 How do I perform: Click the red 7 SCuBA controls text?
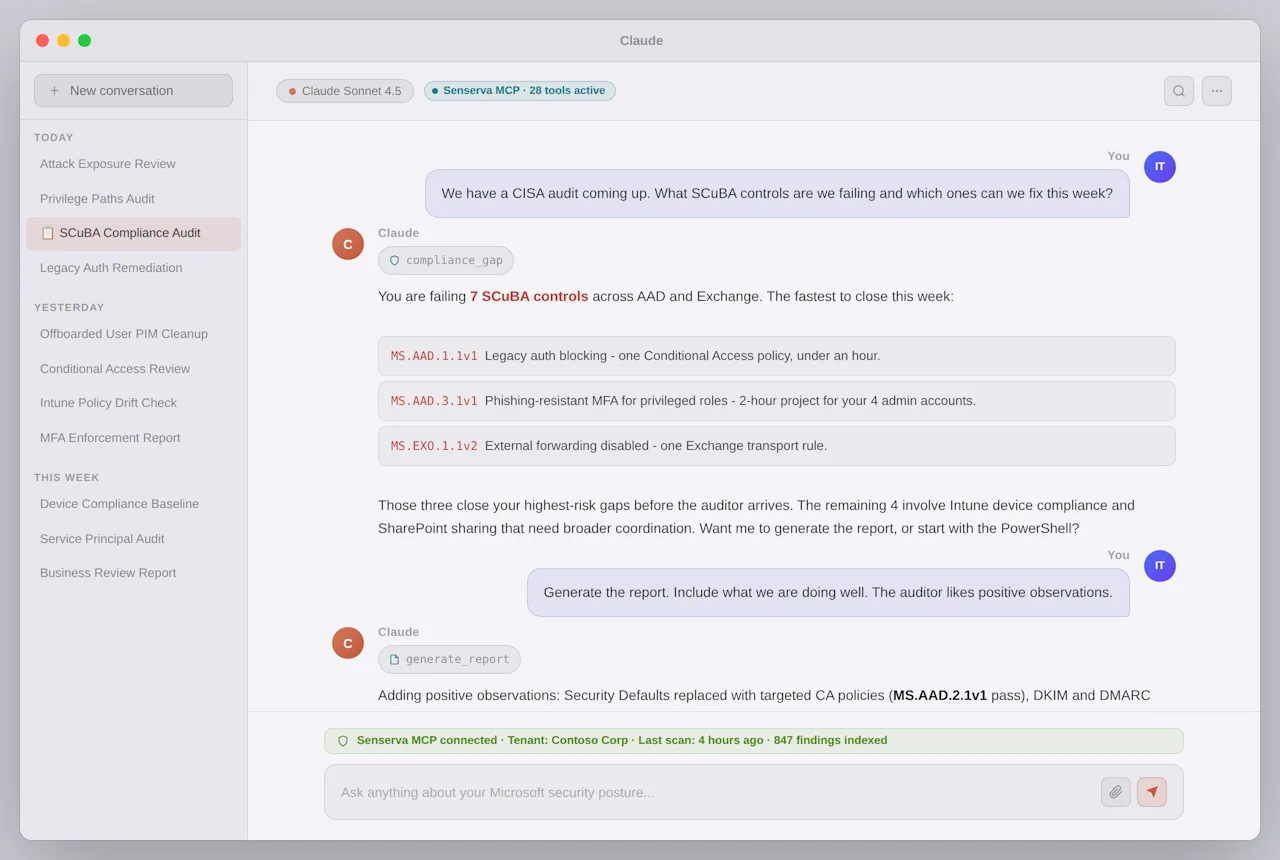point(529,297)
